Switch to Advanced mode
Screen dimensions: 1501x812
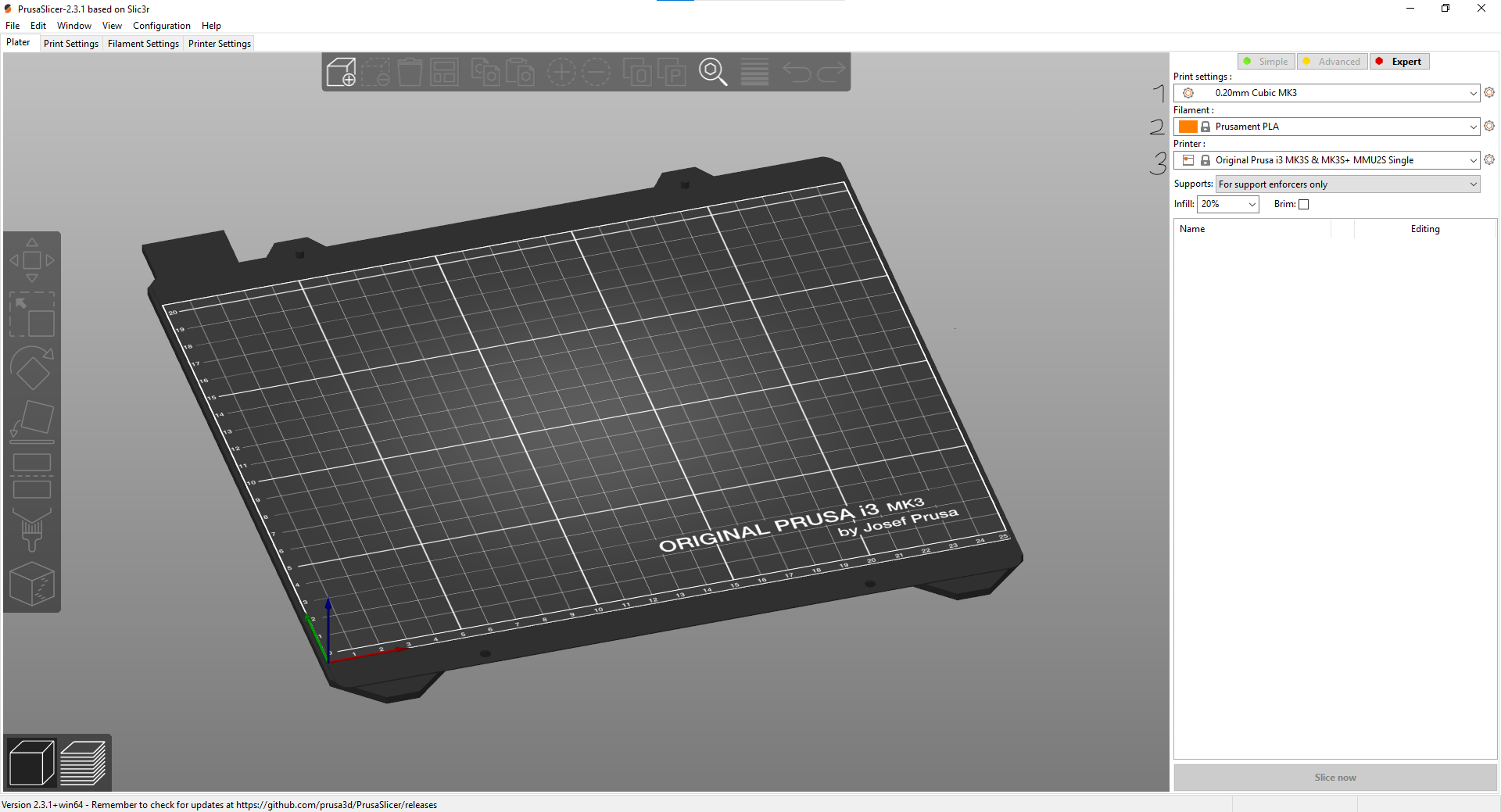point(1332,62)
